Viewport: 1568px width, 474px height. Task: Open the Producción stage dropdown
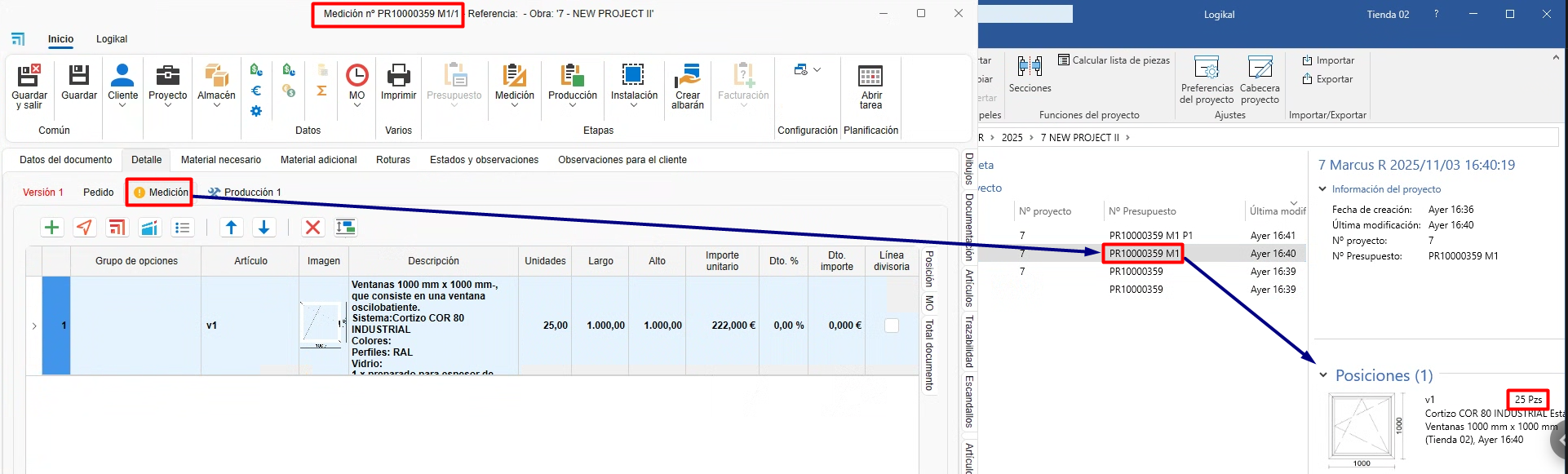pyautogui.click(x=572, y=105)
